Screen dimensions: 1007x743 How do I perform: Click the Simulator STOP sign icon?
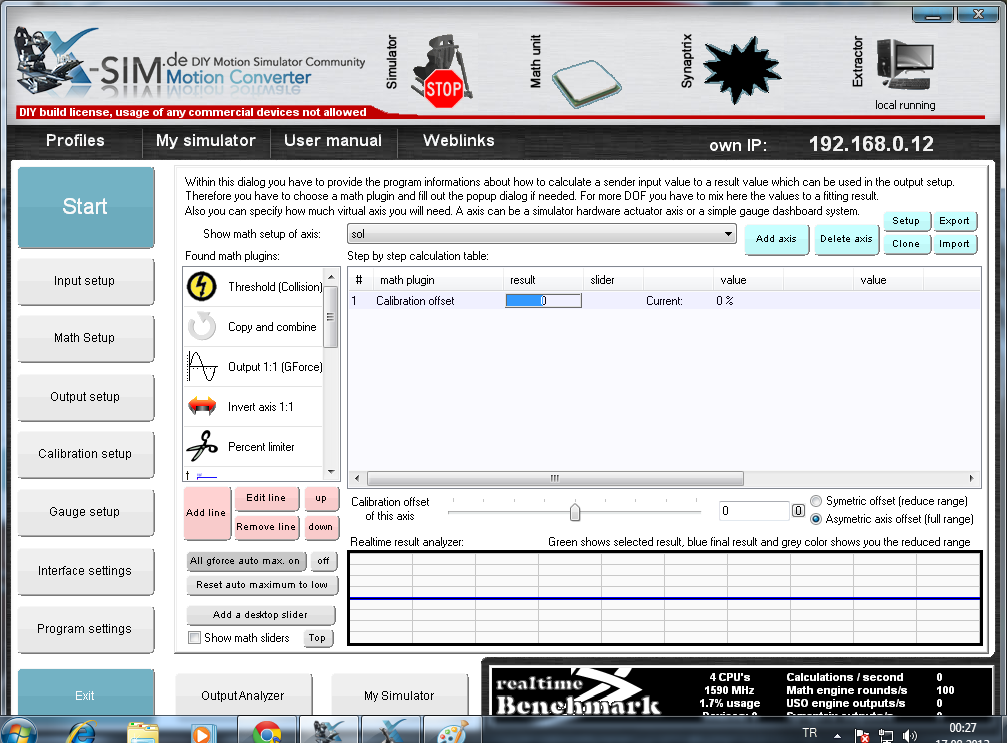click(443, 72)
